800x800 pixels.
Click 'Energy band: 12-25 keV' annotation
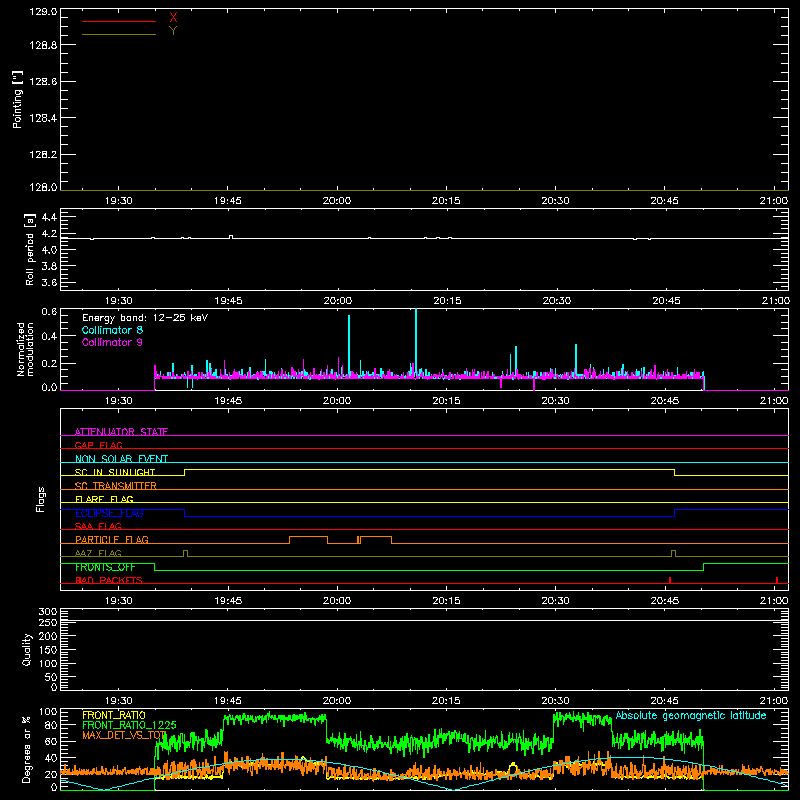[145, 317]
